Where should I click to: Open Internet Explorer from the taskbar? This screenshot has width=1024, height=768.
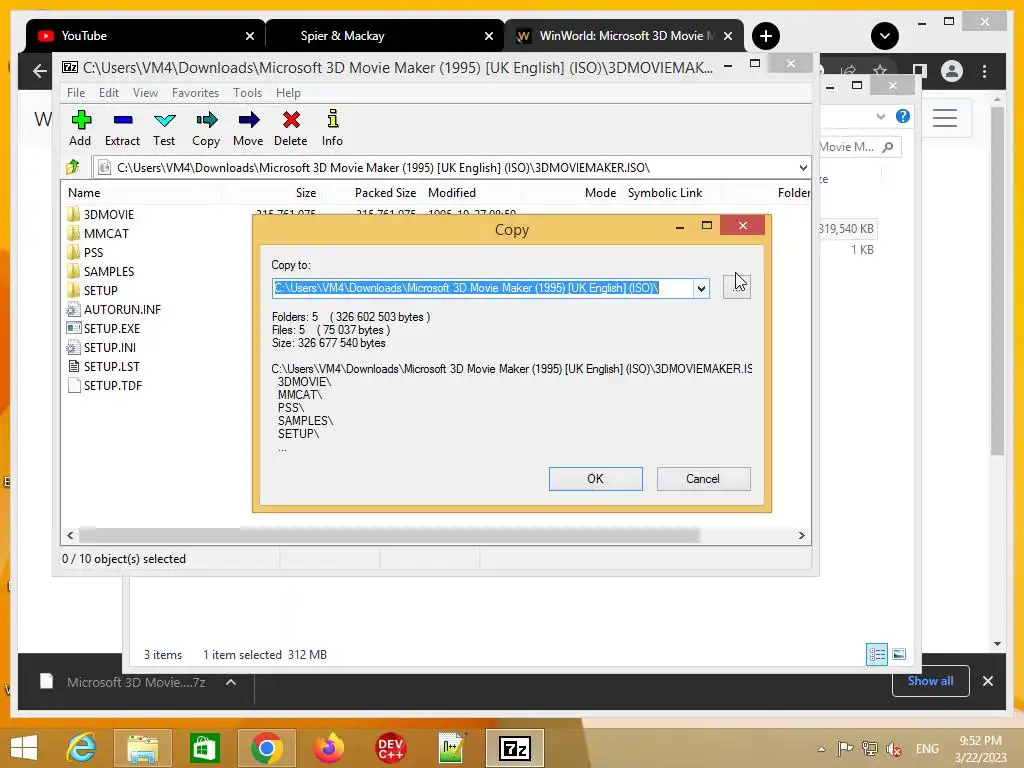coord(82,748)
